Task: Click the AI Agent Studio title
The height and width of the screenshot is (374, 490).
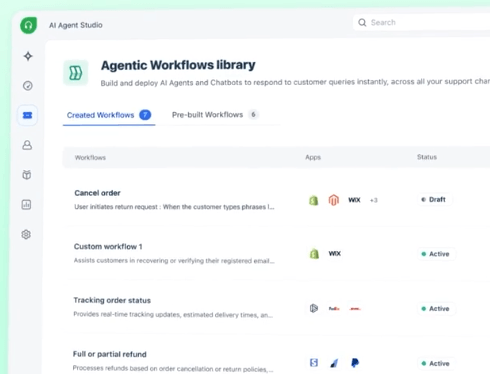Action: point(76,25)
